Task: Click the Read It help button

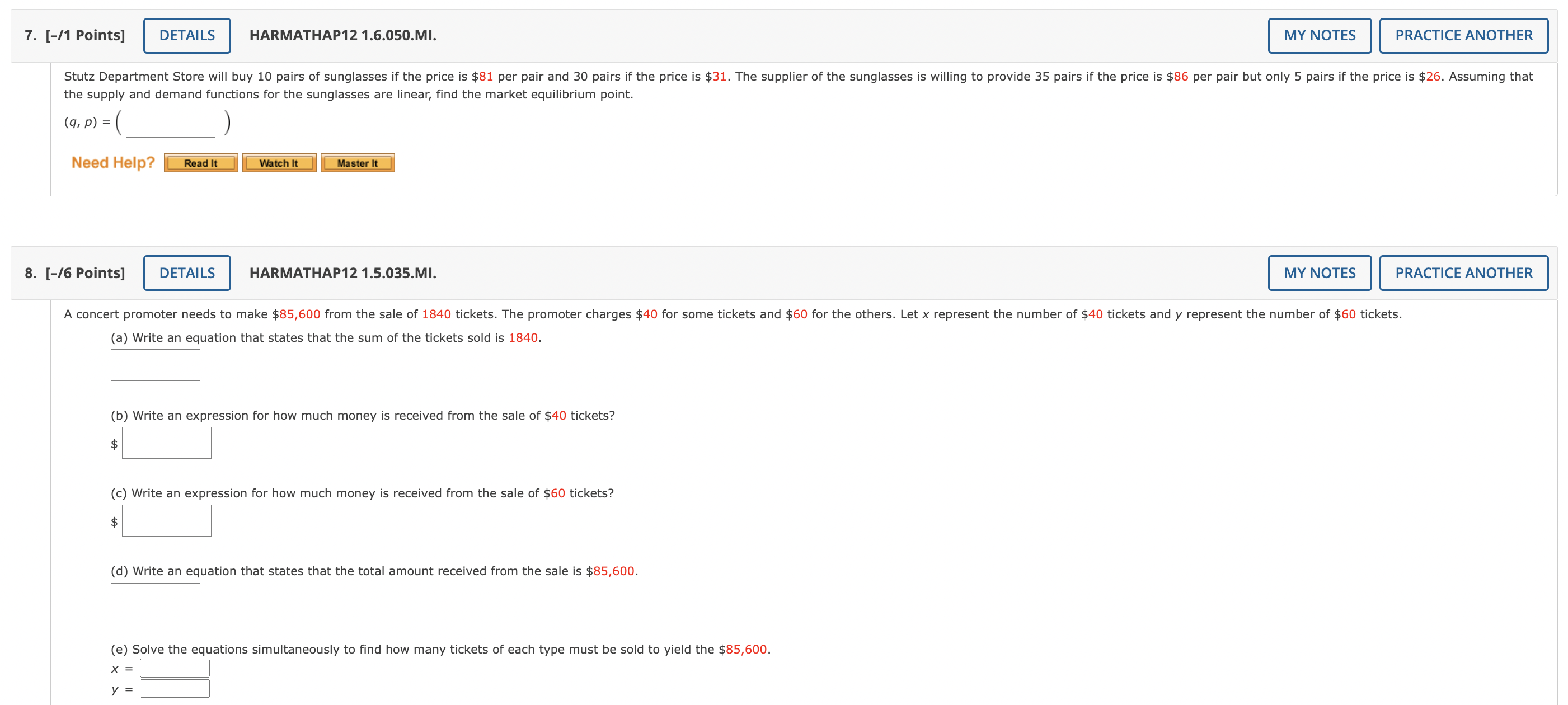Action: point(200,163)
